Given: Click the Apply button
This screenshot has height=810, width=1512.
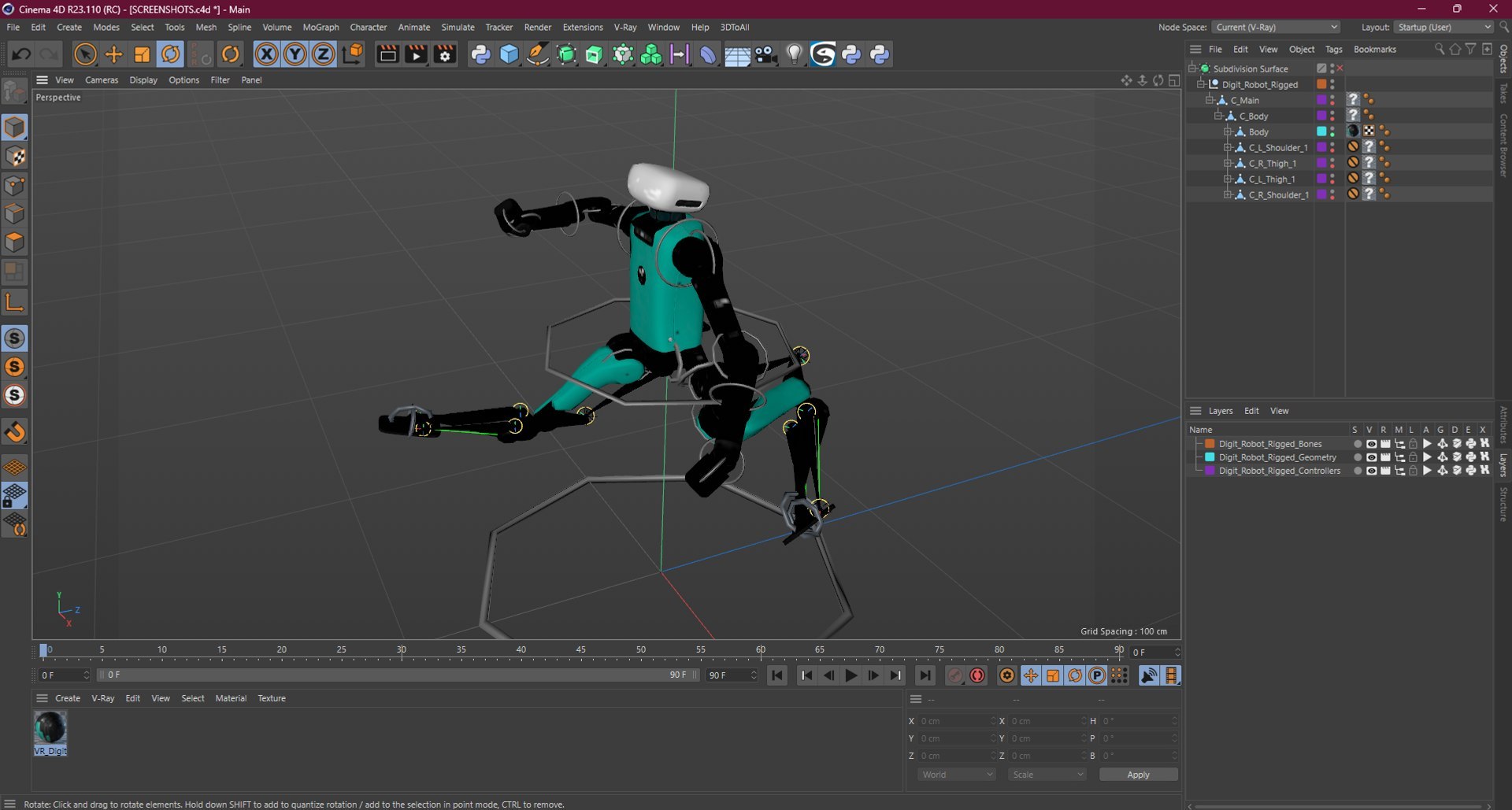Looking at the screenshot, I should (x=1138, y=775).
